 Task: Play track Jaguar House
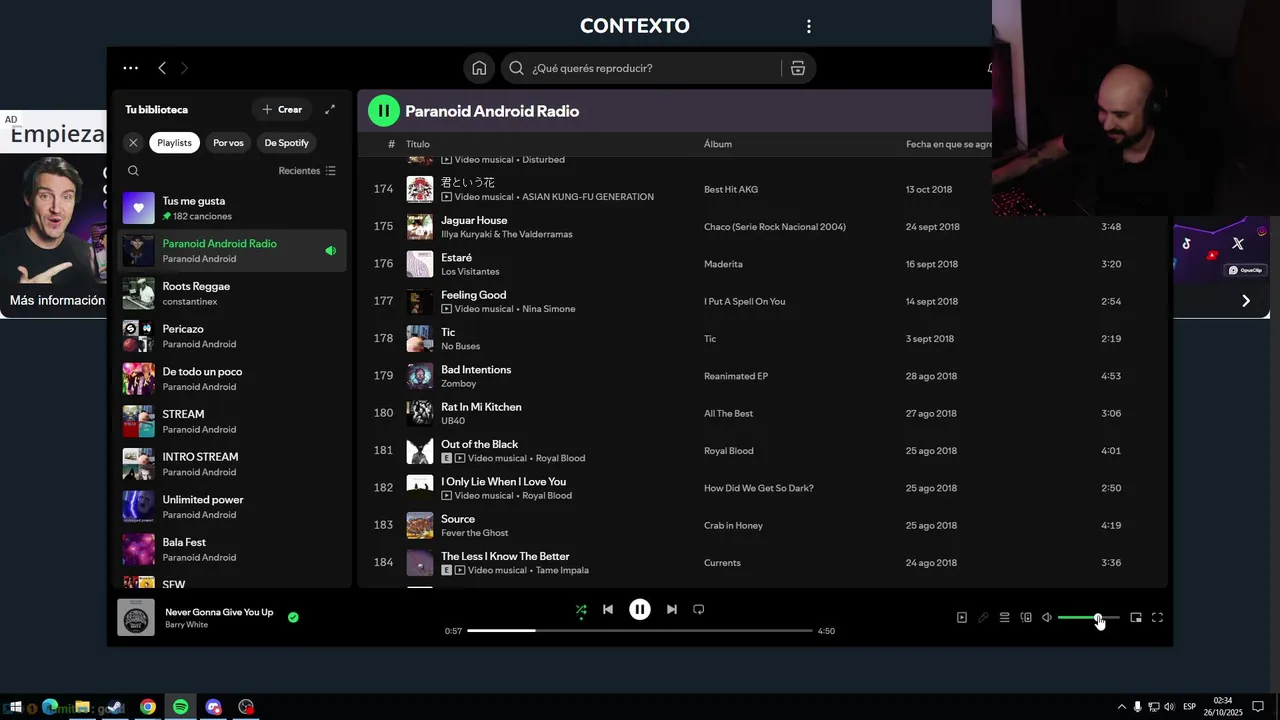474,220
